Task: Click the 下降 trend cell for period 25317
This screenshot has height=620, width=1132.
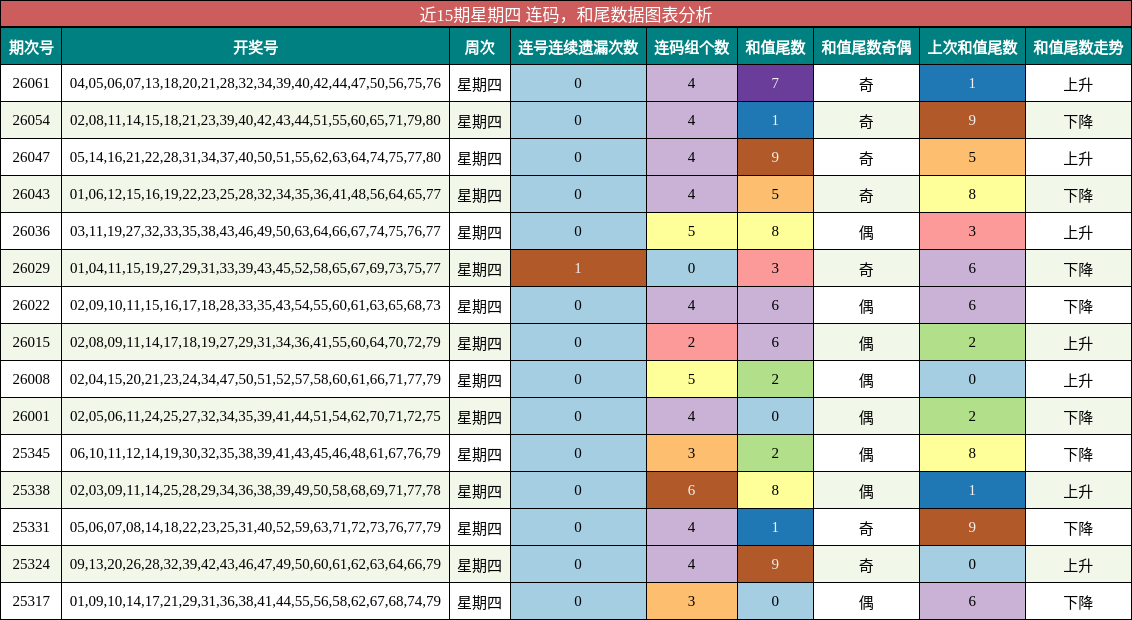Action: point(1078,601)
